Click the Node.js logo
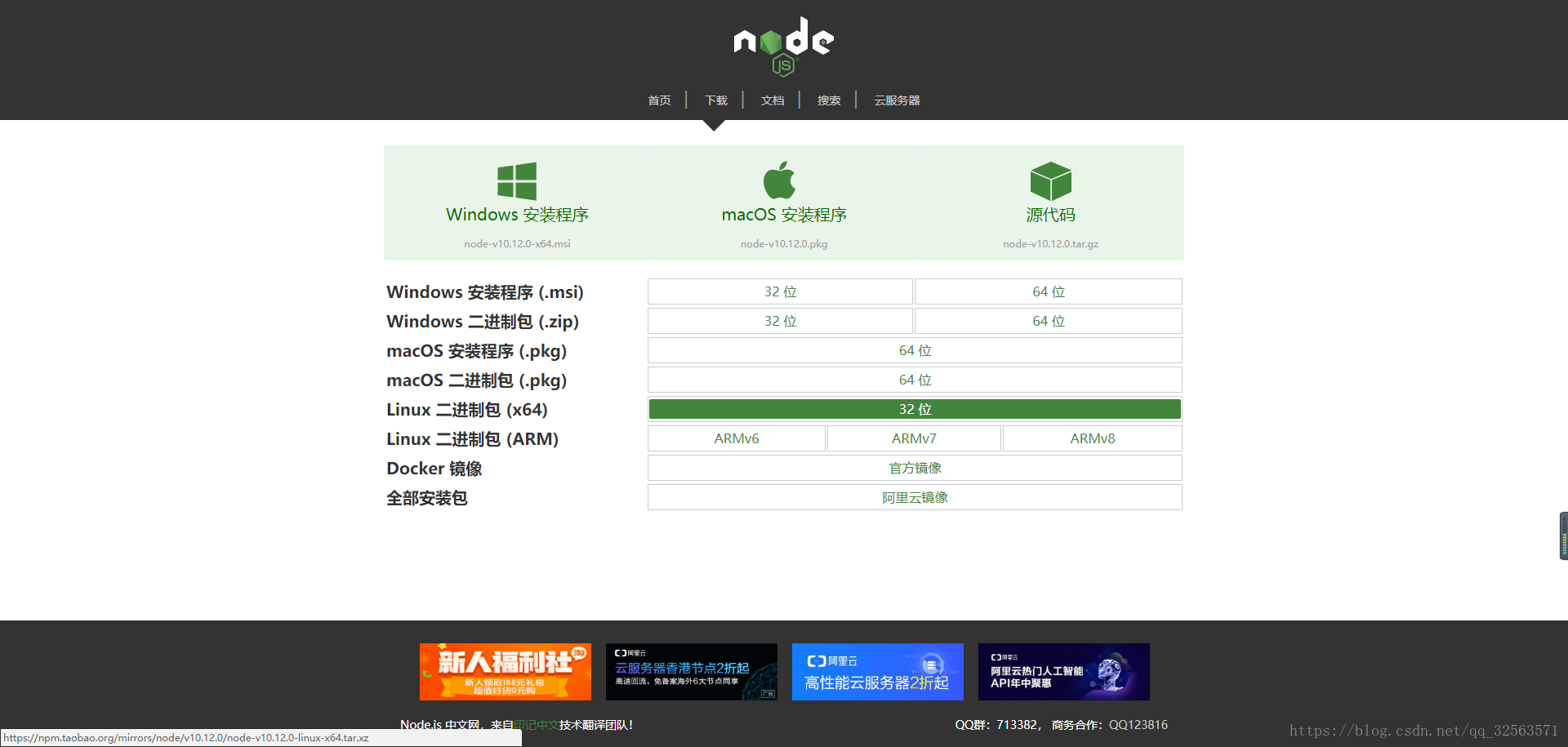Image resolution: width=1568 pixels, height=747 pixels. click(783, 47)
